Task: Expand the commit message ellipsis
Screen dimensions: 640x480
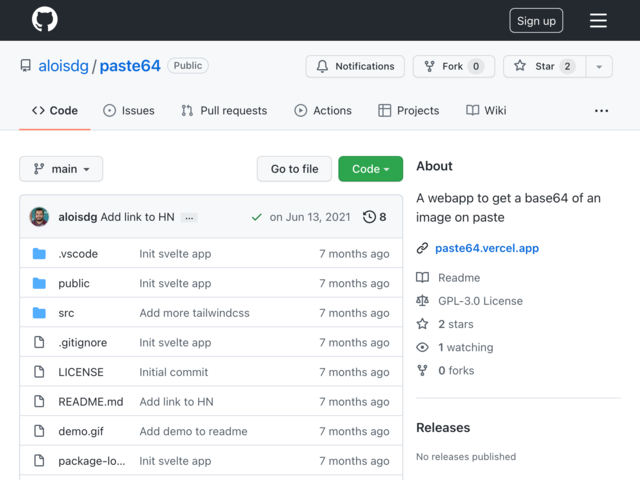Action: tap(189, 218)
